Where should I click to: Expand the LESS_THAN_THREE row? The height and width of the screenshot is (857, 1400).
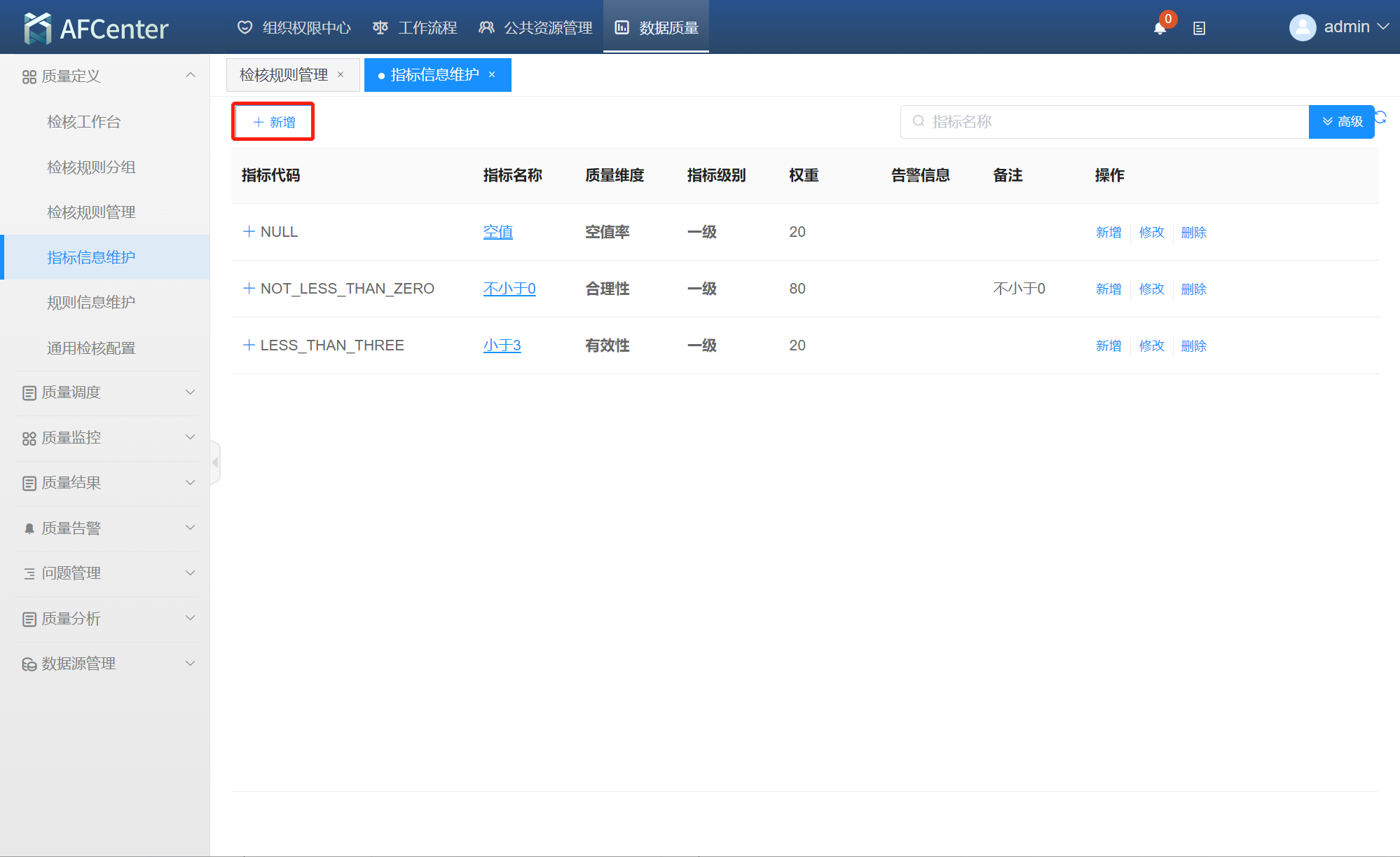pyautogui.click(x=249, y=345)
